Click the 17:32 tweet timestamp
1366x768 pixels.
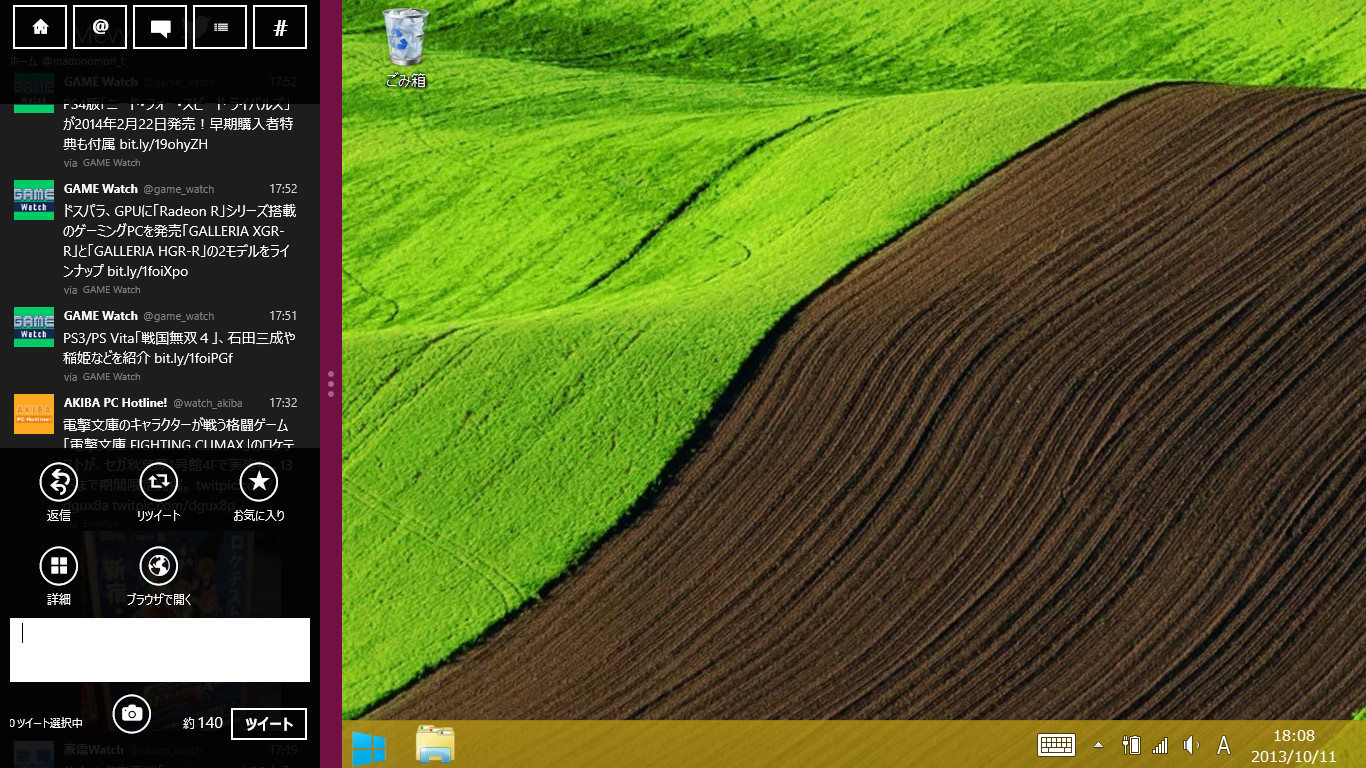click(x=283, y=403)
